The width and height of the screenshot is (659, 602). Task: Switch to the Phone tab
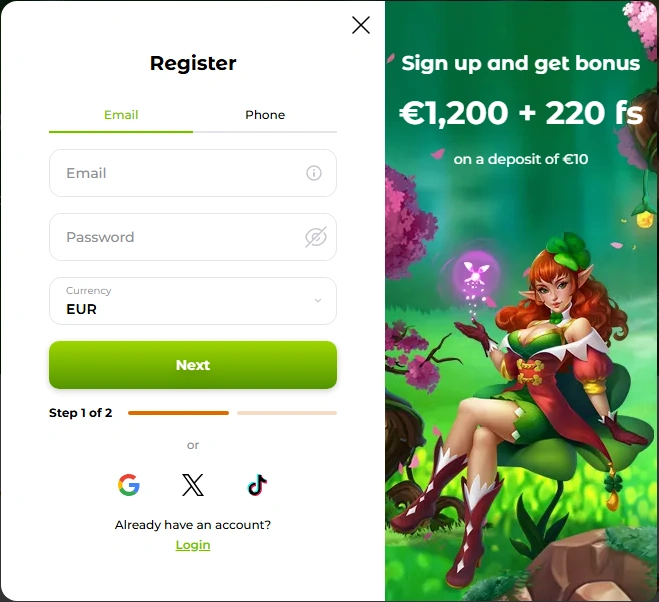[x=265, y=115]
